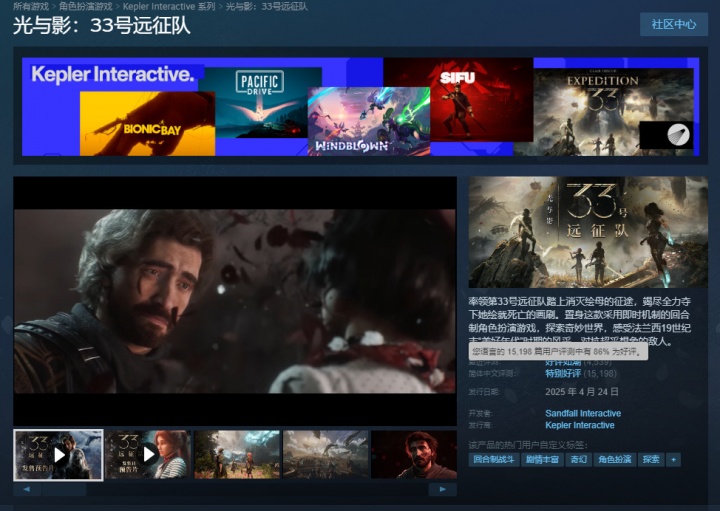Select the field screenshot with three characters

[x=237, y=455]
